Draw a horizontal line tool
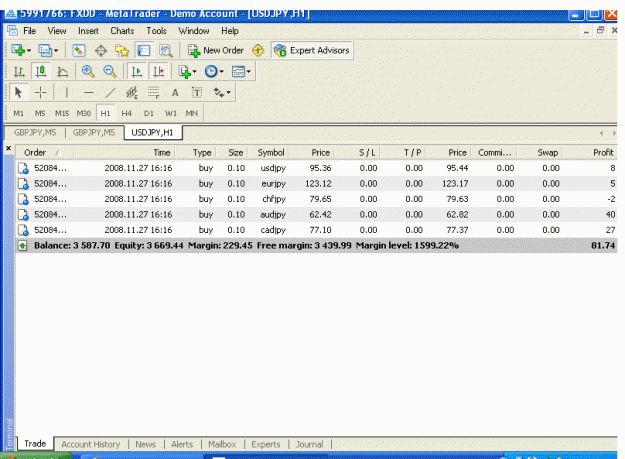 tap(88, 92)
